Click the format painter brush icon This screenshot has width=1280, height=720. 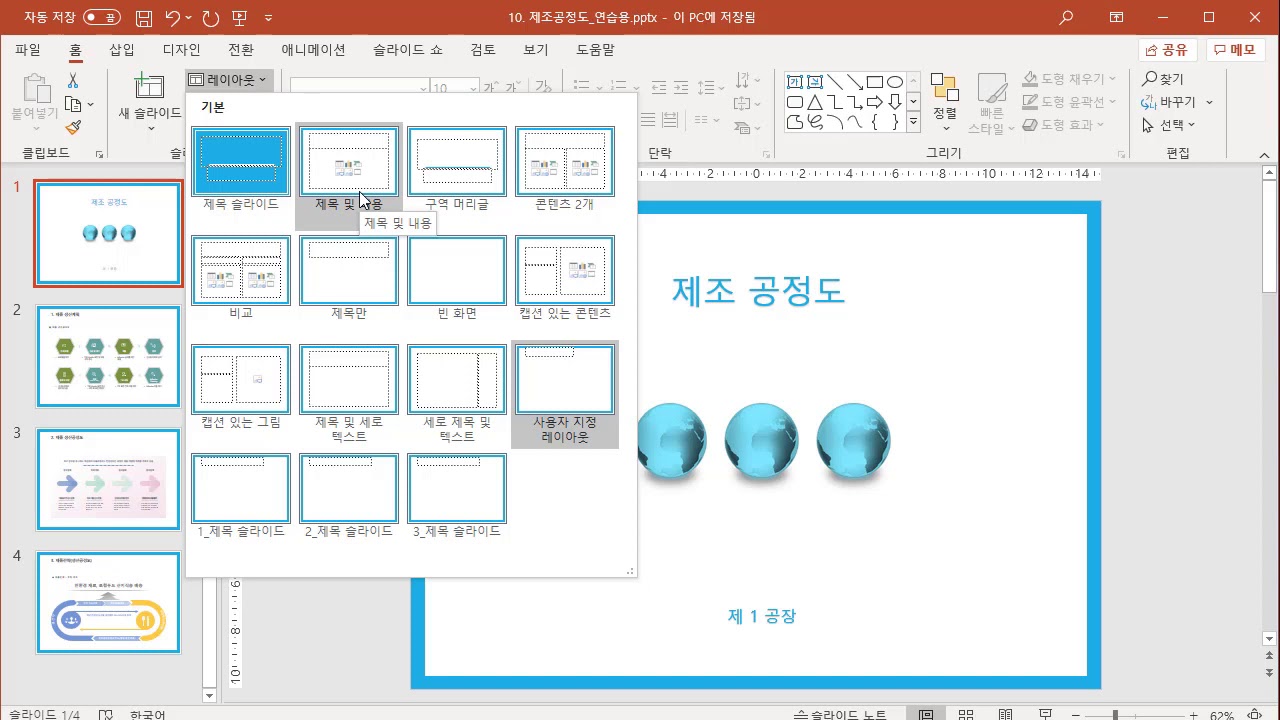point(73,127)
